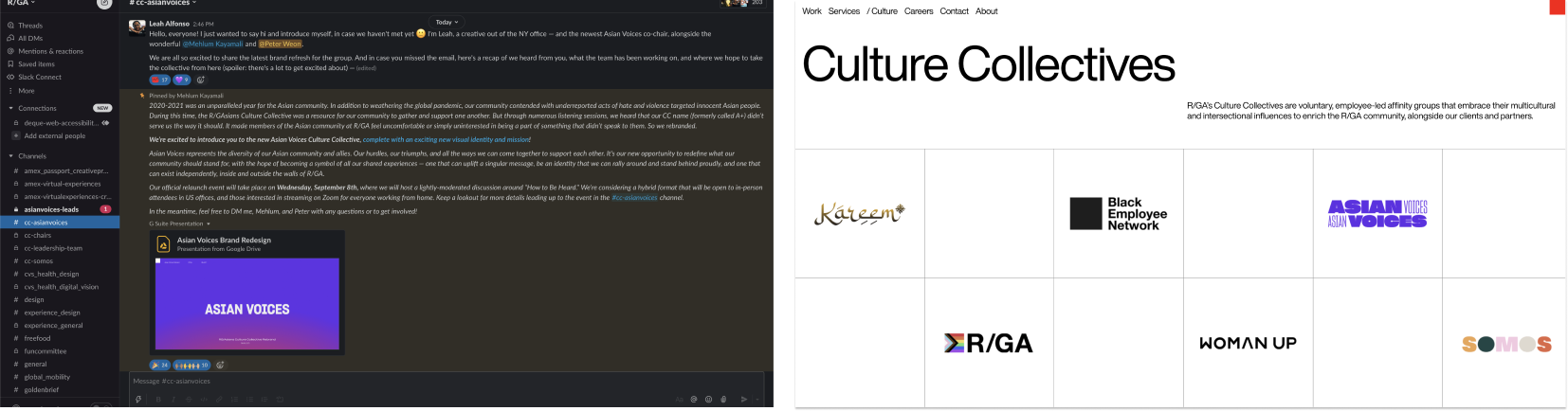Image resolution: width=1568 pixels, height=411 pixels.
Task: Click the attach file paperclip icon
Action: (723, 400)
